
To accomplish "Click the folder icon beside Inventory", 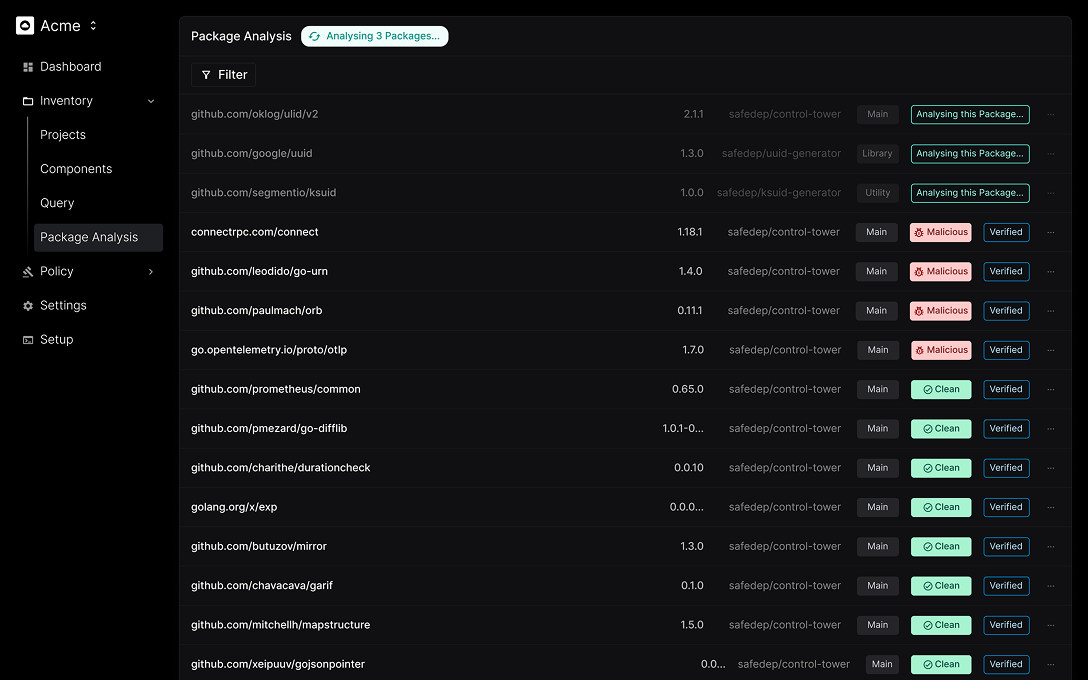I will [x=26, y=100].
